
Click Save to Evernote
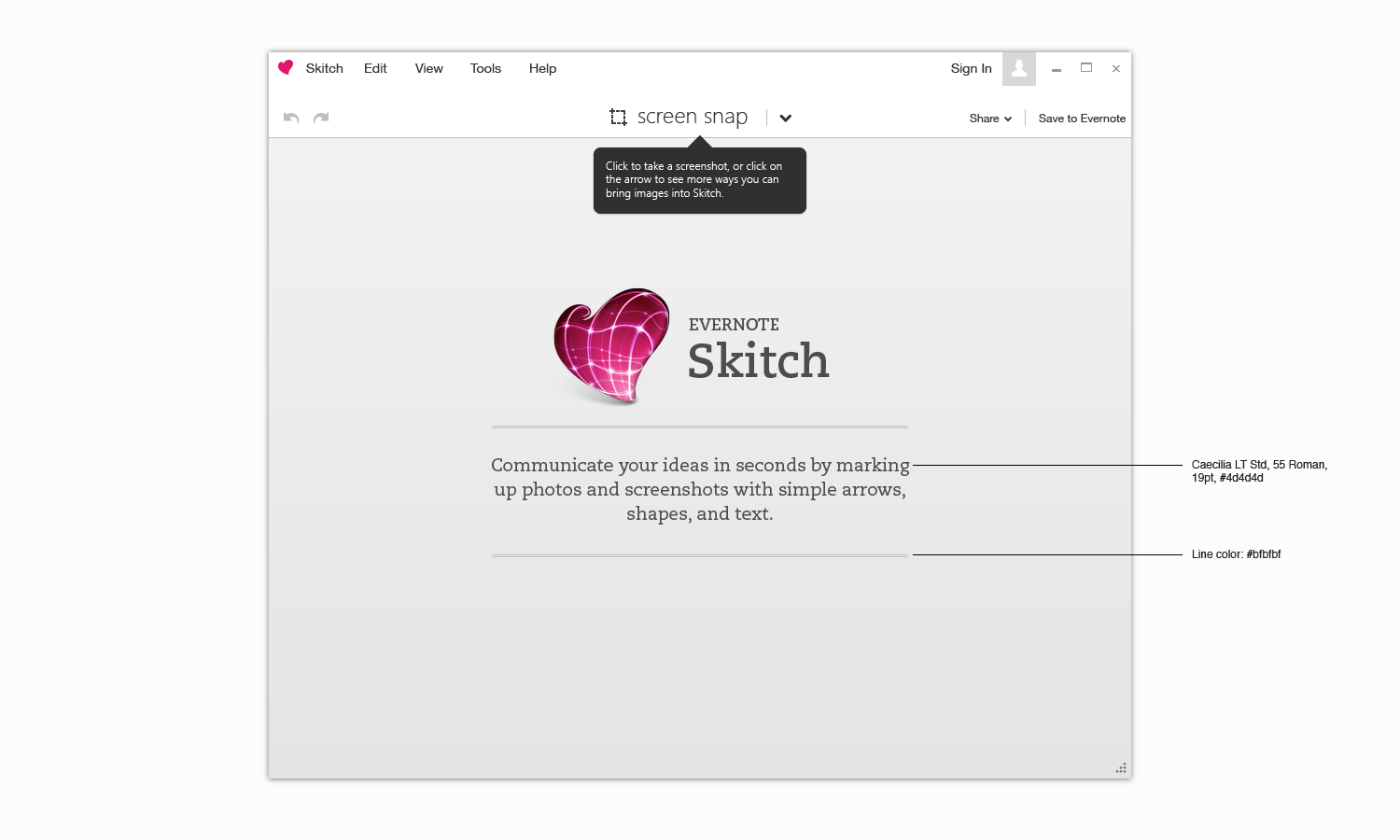click(x=1082, y=119)
